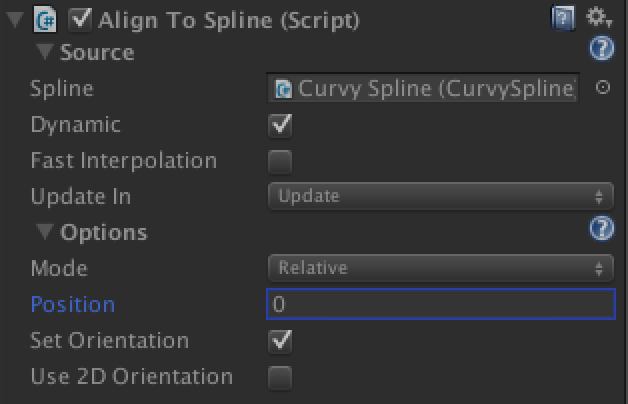Enable the Use 2D Orientation checkbox
The image size is (628, 404).
[x=280, y=377]
